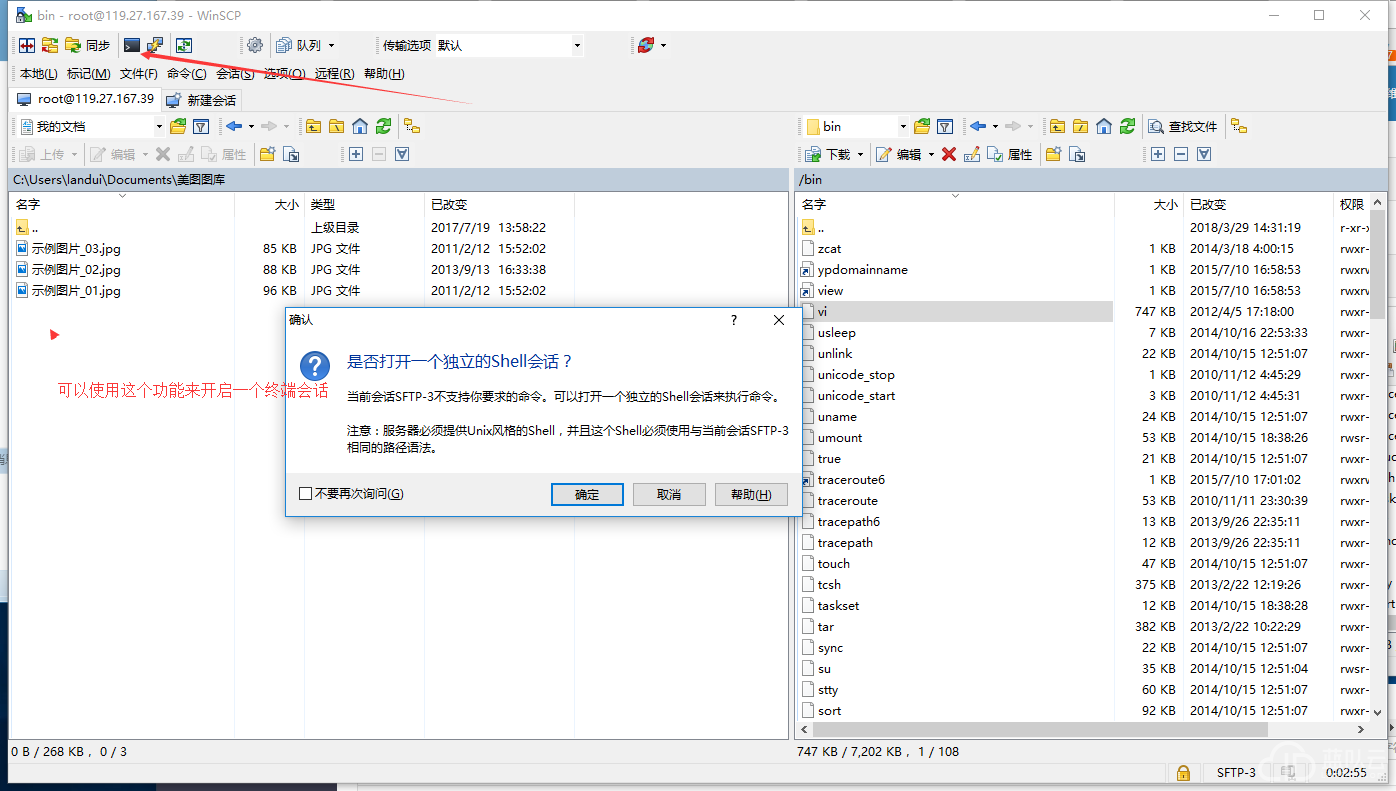This screenshot has width=1396, height=791.
Task: Click remote panel directory tree icon
Action: pyautogui.click(x=1239, y=127)
